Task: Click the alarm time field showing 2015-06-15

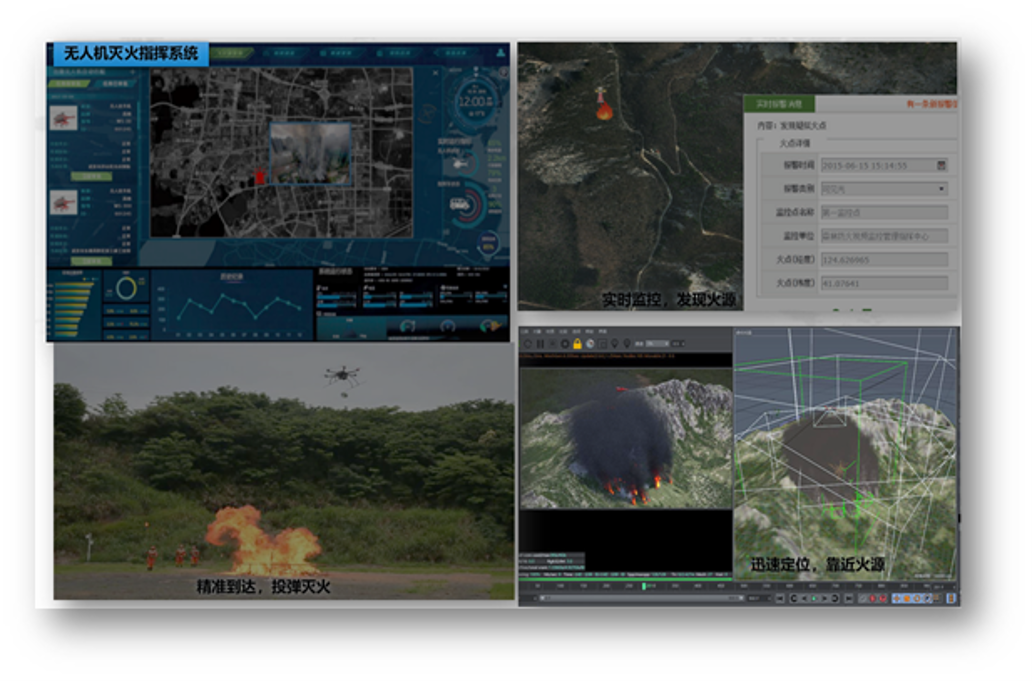Action: click(x=885, y=165)
